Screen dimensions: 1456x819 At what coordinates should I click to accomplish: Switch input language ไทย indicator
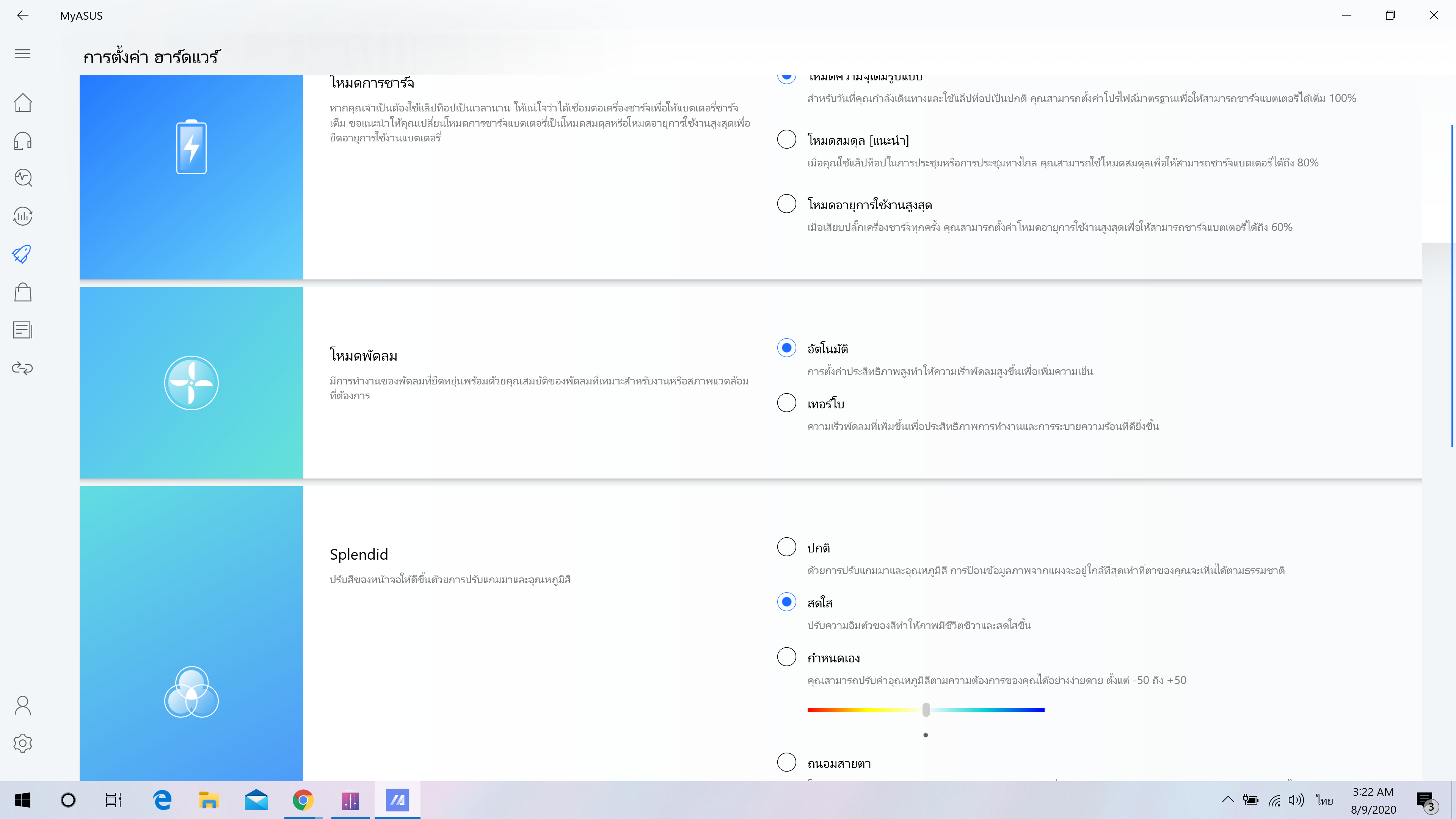tap(1324, 800)
